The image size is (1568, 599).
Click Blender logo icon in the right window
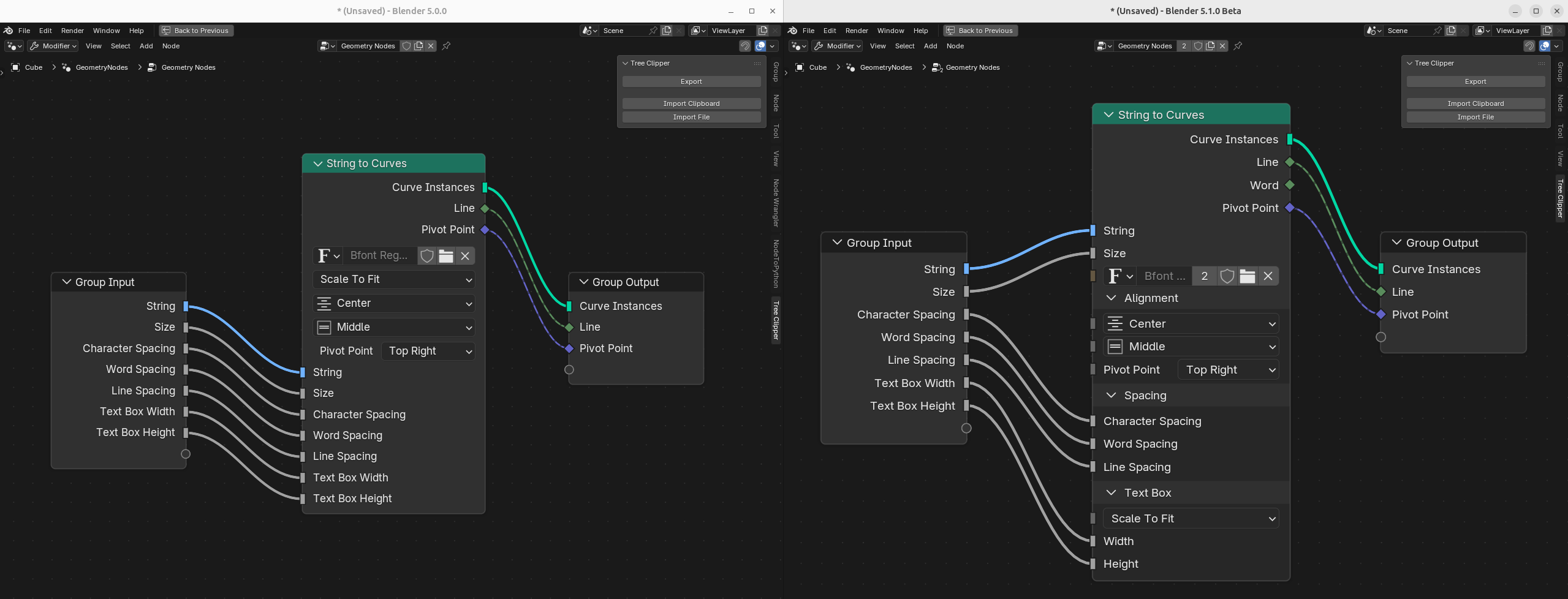pos(792,31)
